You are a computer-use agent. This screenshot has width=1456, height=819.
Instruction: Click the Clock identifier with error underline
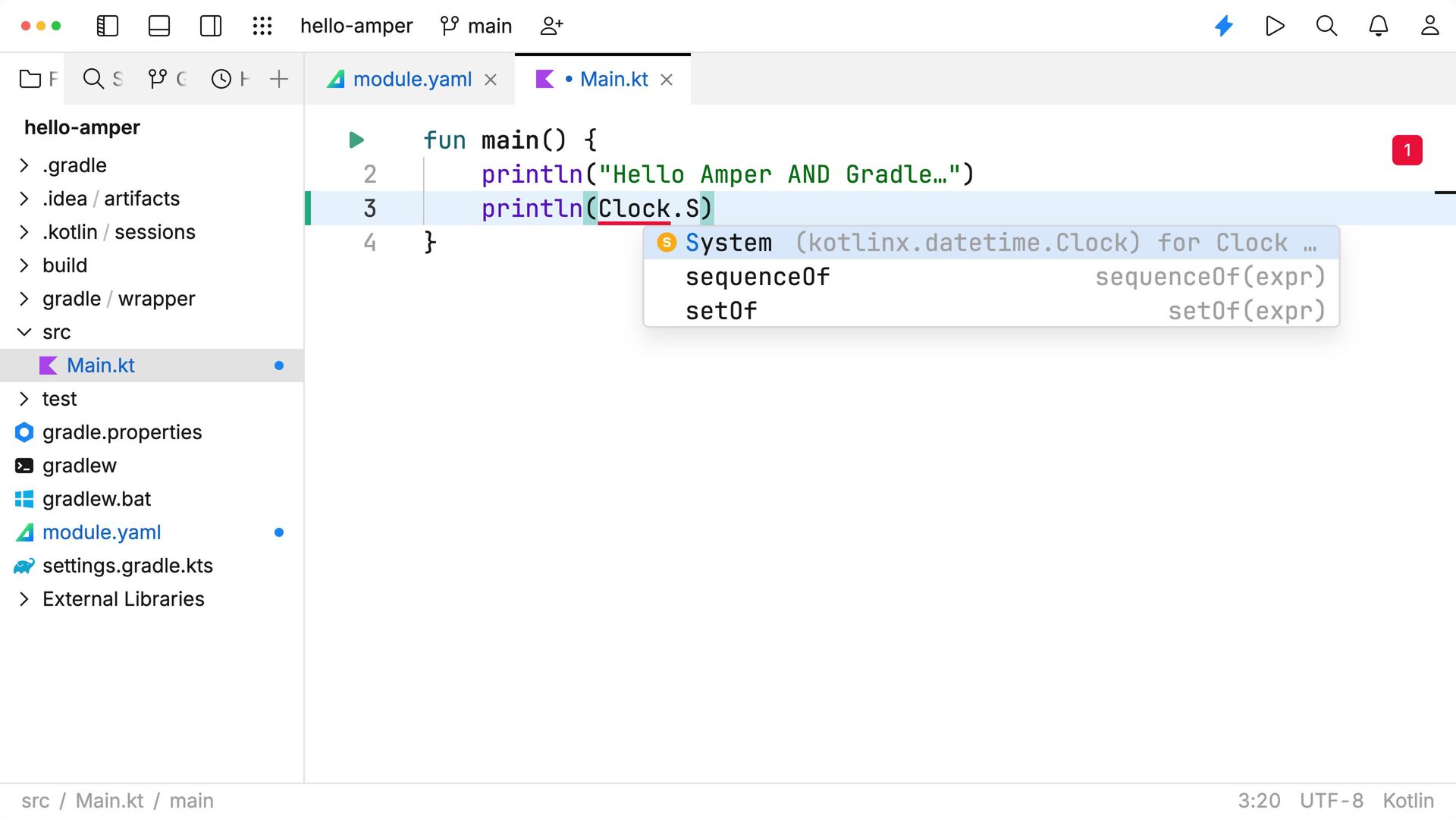(634, 209)
